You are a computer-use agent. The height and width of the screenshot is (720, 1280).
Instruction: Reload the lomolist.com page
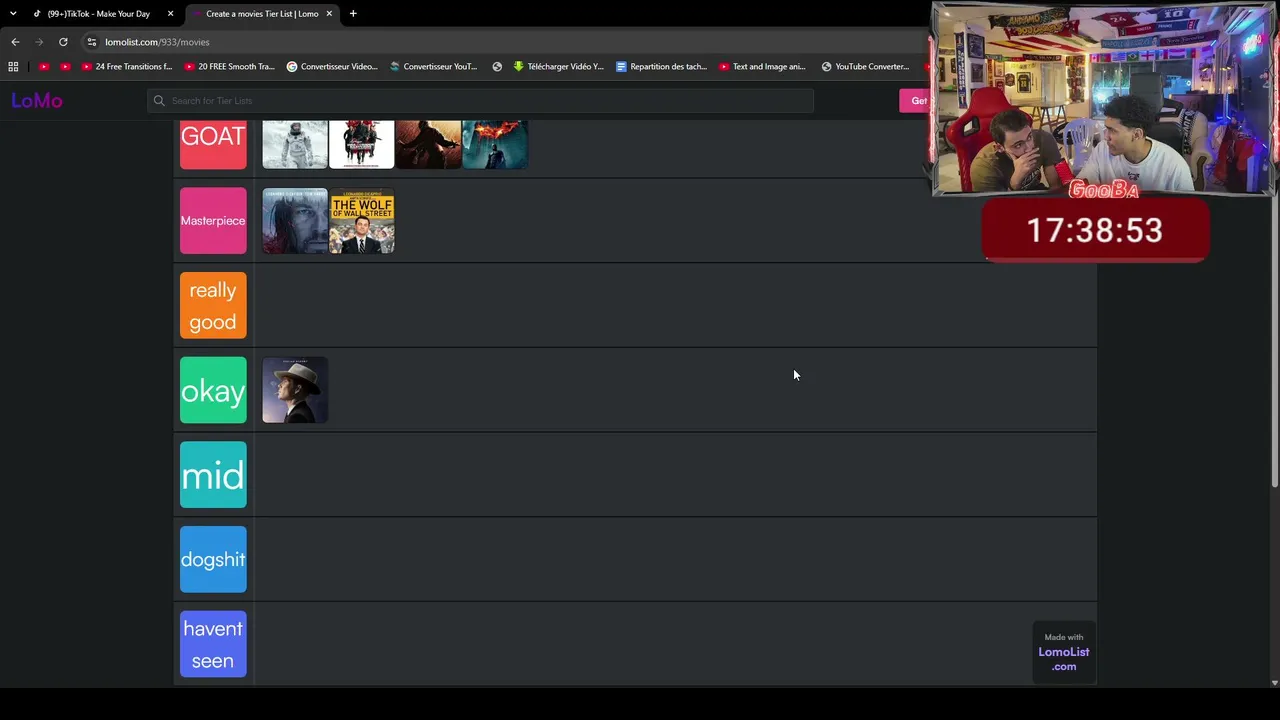tap(63, 42)
